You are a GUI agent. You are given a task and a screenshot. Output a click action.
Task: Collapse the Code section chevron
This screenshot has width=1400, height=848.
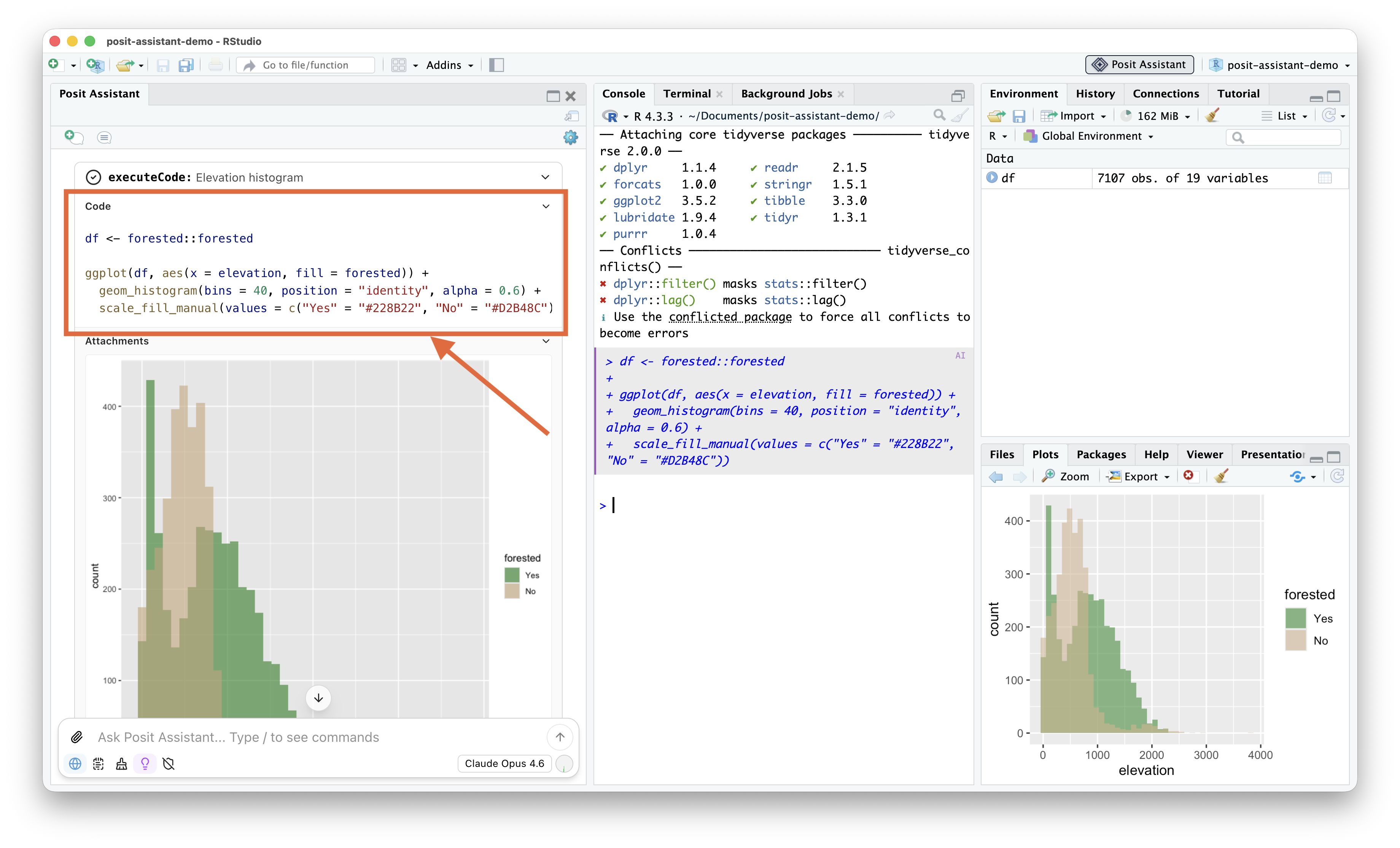click(546, 206)
